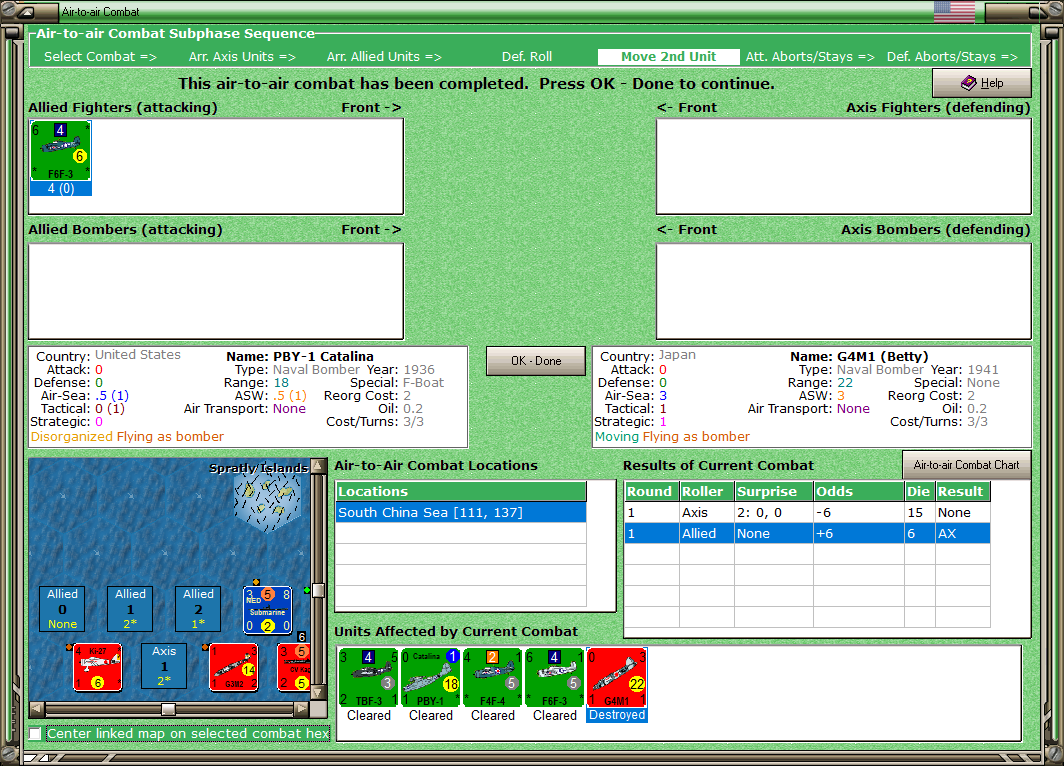
Task: Click the map vertical scrollbar down arrow
Action: pos(318,693)
